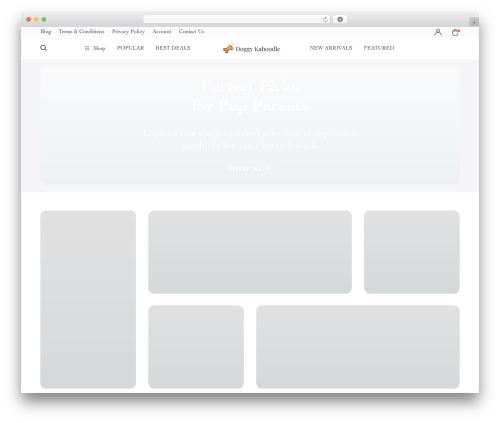Reload page using browser refresh icon

tap(325, 20)
